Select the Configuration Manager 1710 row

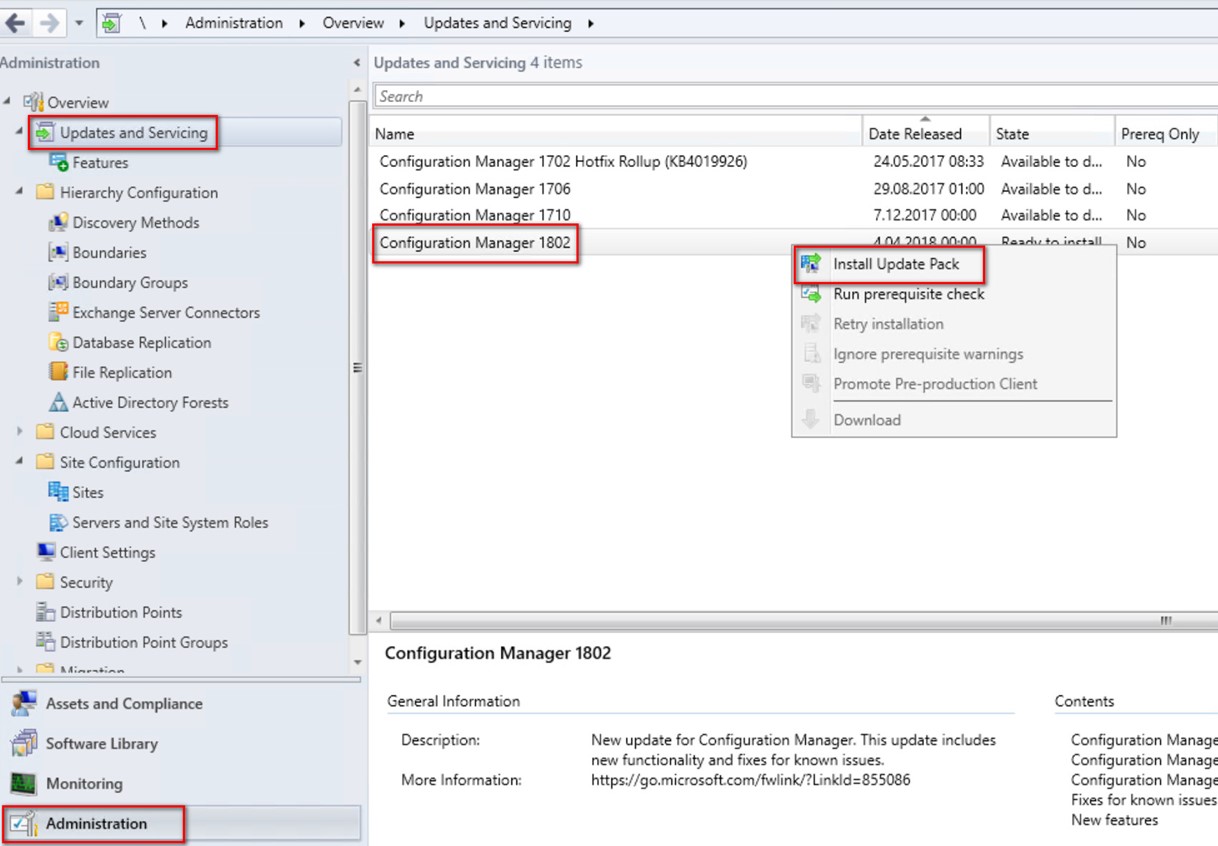click(794, 215)
